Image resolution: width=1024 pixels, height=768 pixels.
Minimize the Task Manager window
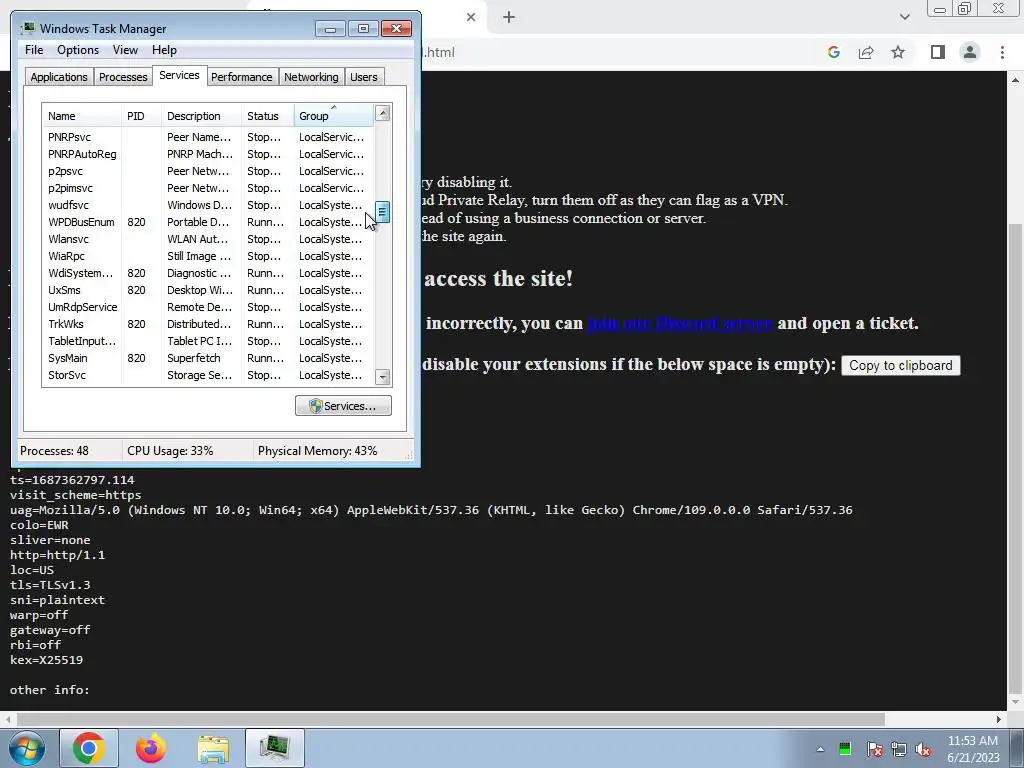point(330,29)
